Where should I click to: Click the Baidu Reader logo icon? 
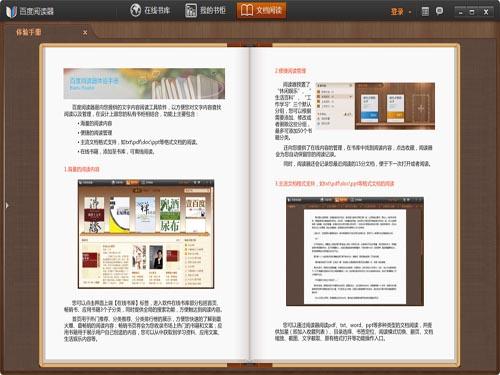pyautogui.click(x=11, y=11)
